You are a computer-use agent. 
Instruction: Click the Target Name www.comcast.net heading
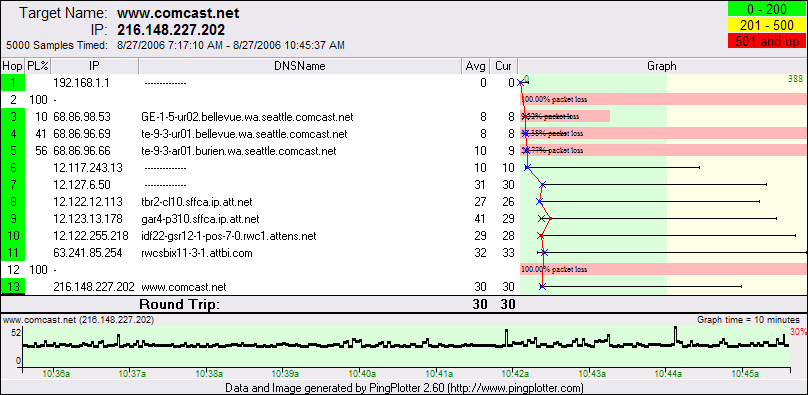coord(178,13)
